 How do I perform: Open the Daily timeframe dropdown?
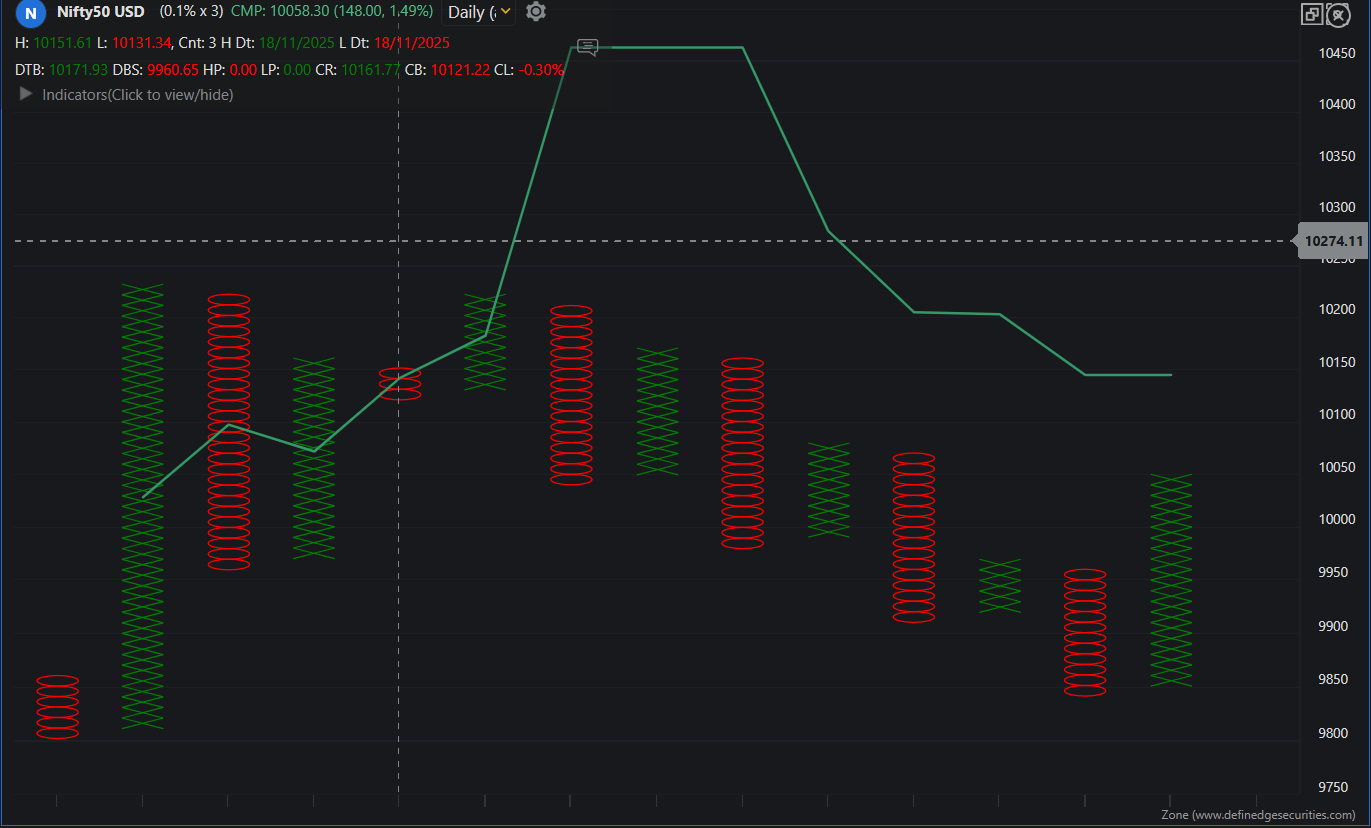point(471,12)
